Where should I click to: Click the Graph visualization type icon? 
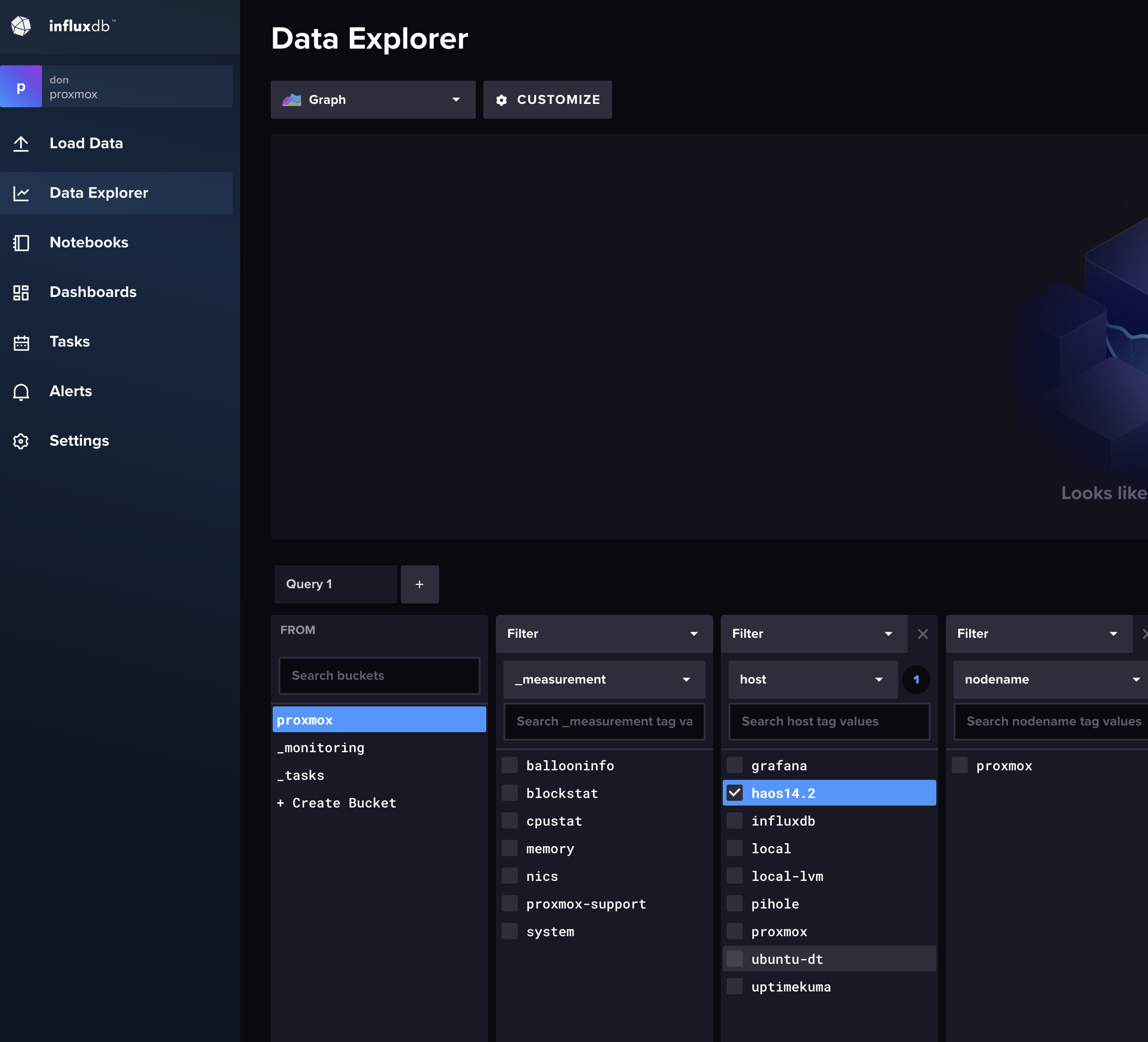pyautogui.click(x=292, y=100)
